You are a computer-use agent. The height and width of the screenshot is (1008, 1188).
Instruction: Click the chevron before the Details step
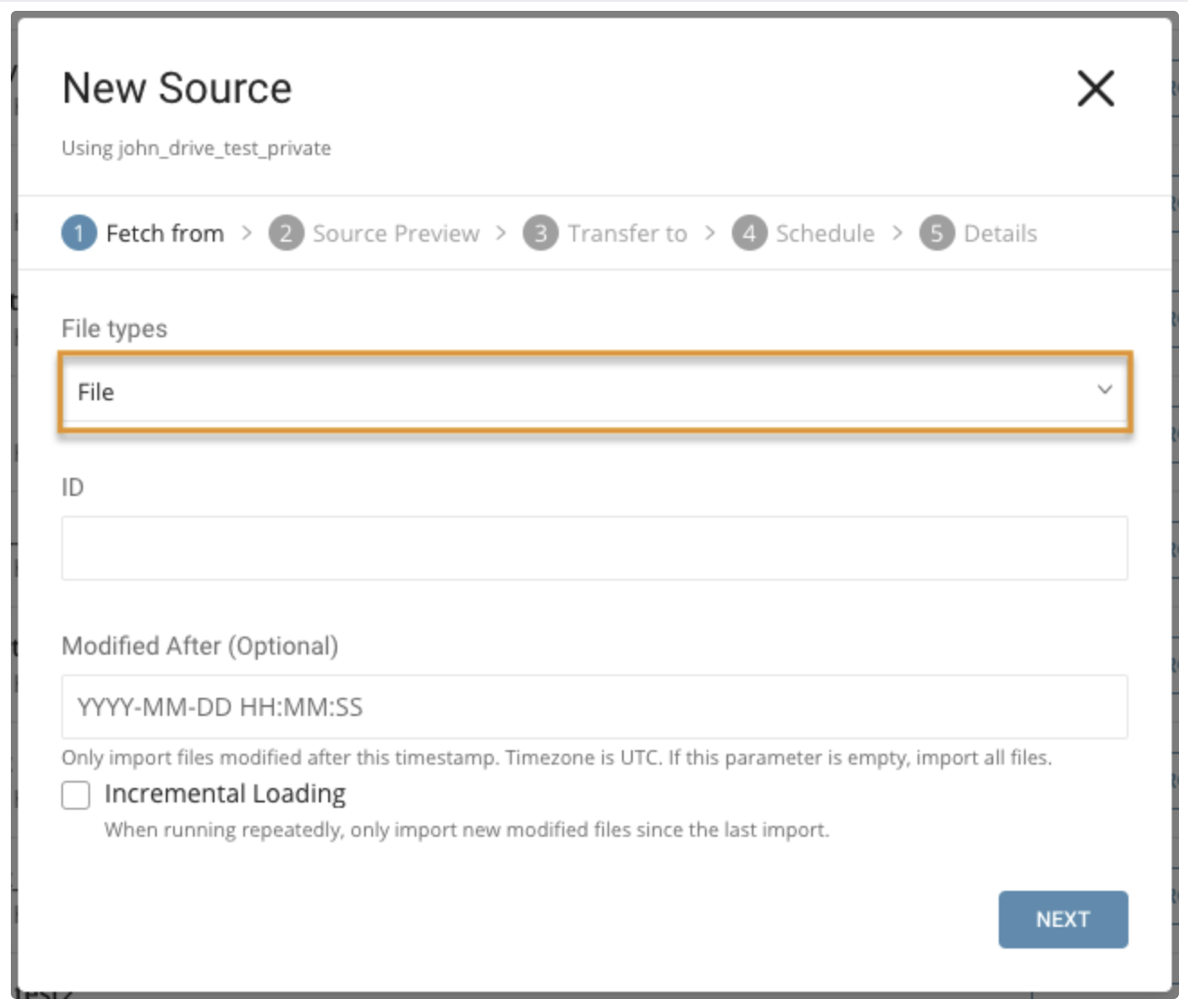click(897, 233)
